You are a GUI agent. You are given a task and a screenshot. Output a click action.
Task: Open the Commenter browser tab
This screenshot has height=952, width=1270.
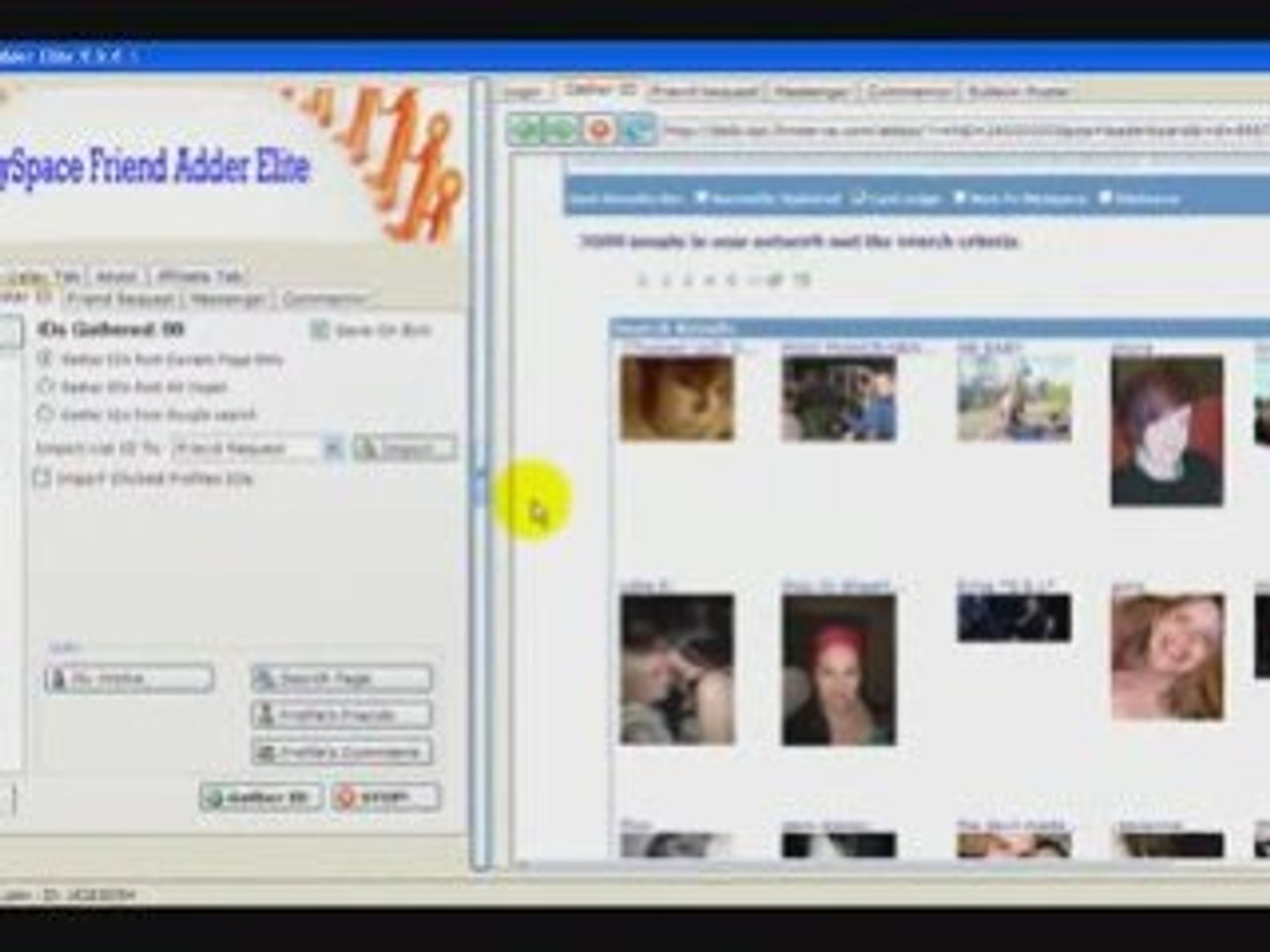point(909,92)
